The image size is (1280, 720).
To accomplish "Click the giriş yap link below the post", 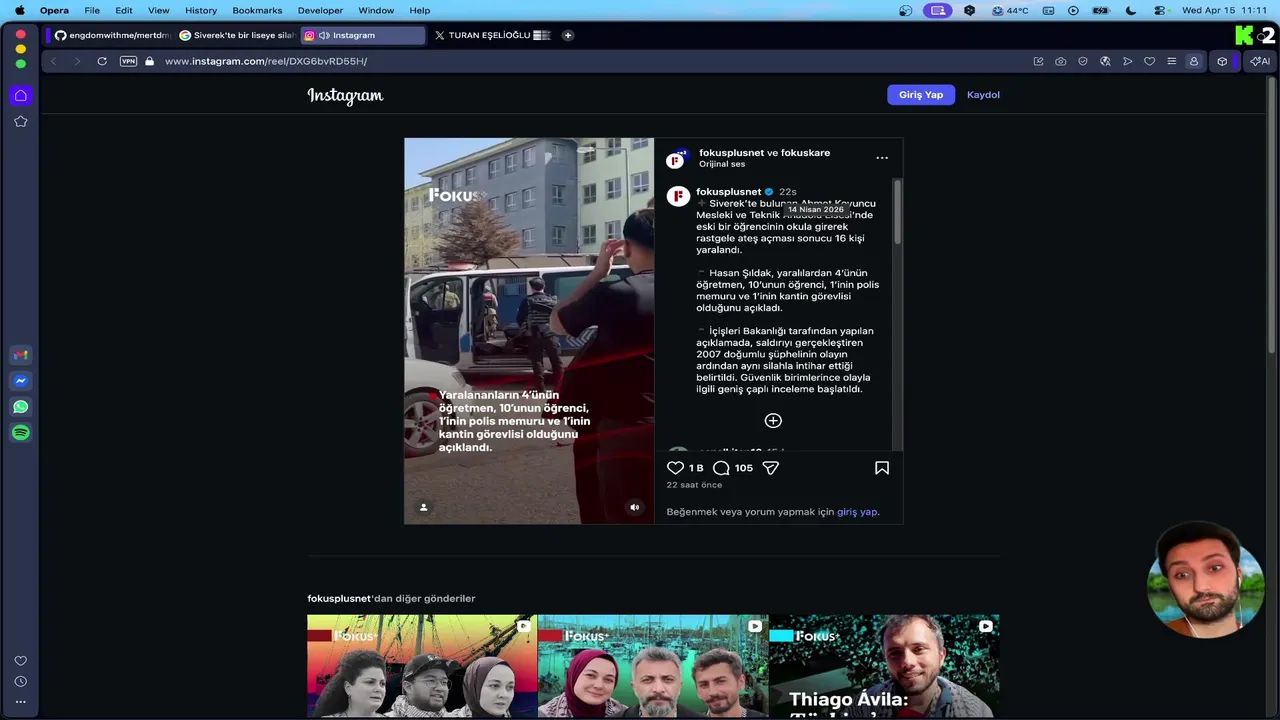I will pos(857,512).
